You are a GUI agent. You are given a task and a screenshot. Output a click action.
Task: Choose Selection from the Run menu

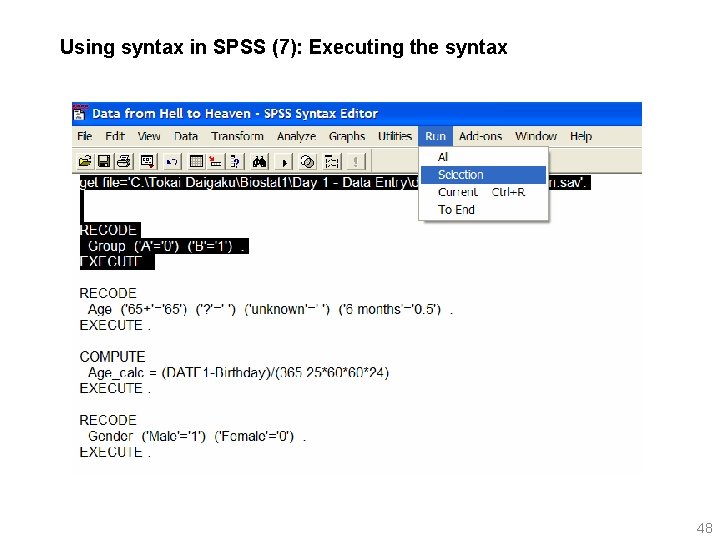[x=484, y=175]
